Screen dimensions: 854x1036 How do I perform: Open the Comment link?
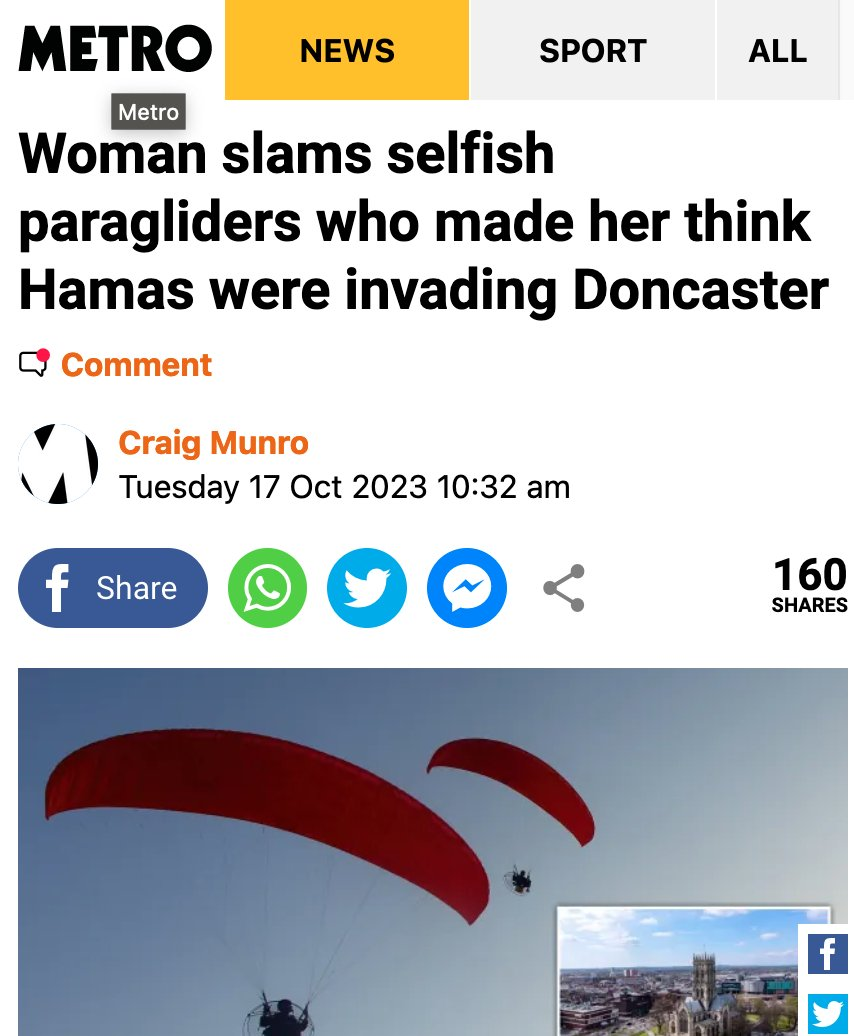[136, 365]
